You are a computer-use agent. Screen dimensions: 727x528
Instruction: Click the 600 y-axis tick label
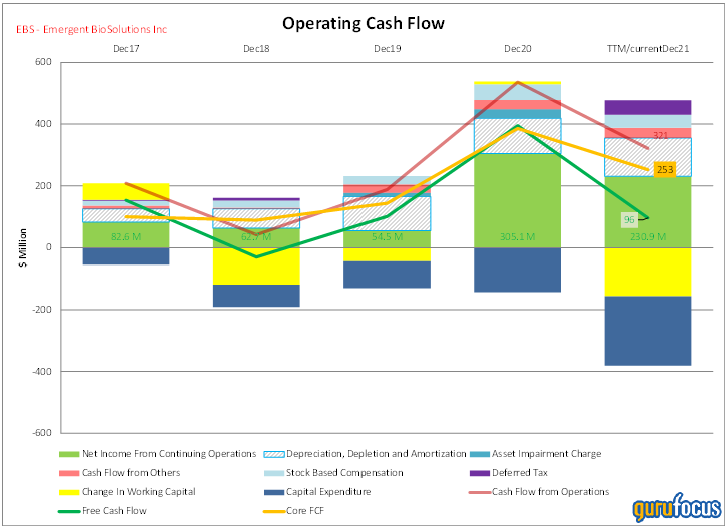click(x=43, y=62)
